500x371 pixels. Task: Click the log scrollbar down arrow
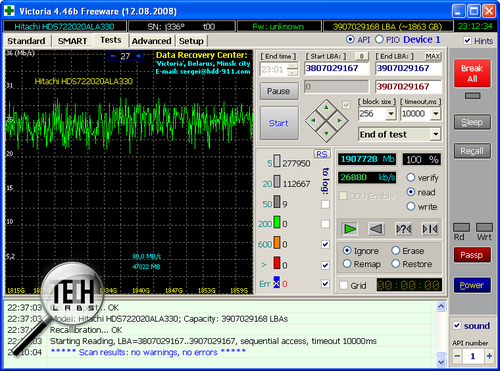441,362
